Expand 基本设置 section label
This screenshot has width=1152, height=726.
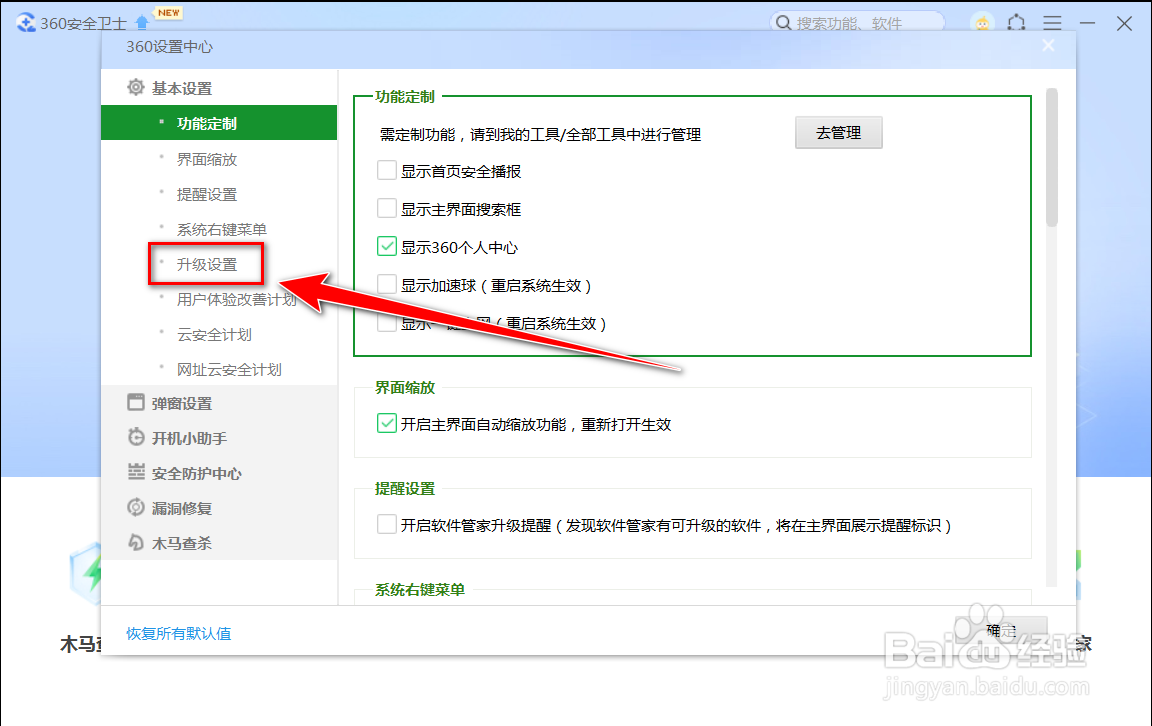click(181, 88)
